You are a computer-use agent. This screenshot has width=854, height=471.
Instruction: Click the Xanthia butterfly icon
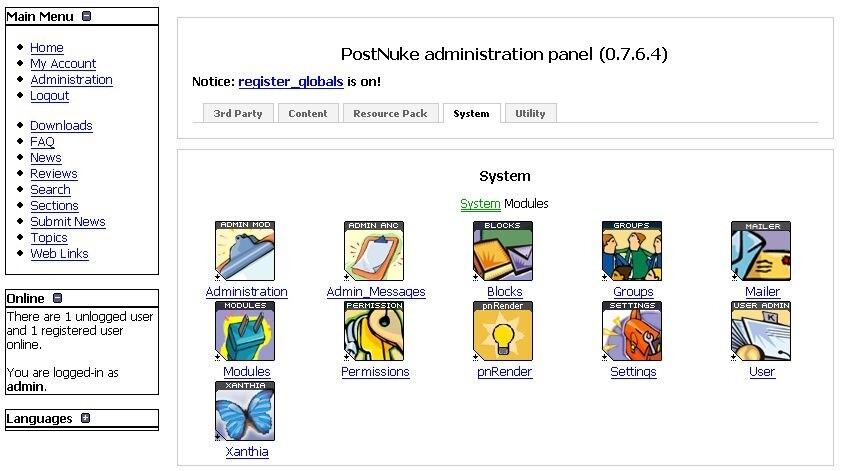coord(245,411)
